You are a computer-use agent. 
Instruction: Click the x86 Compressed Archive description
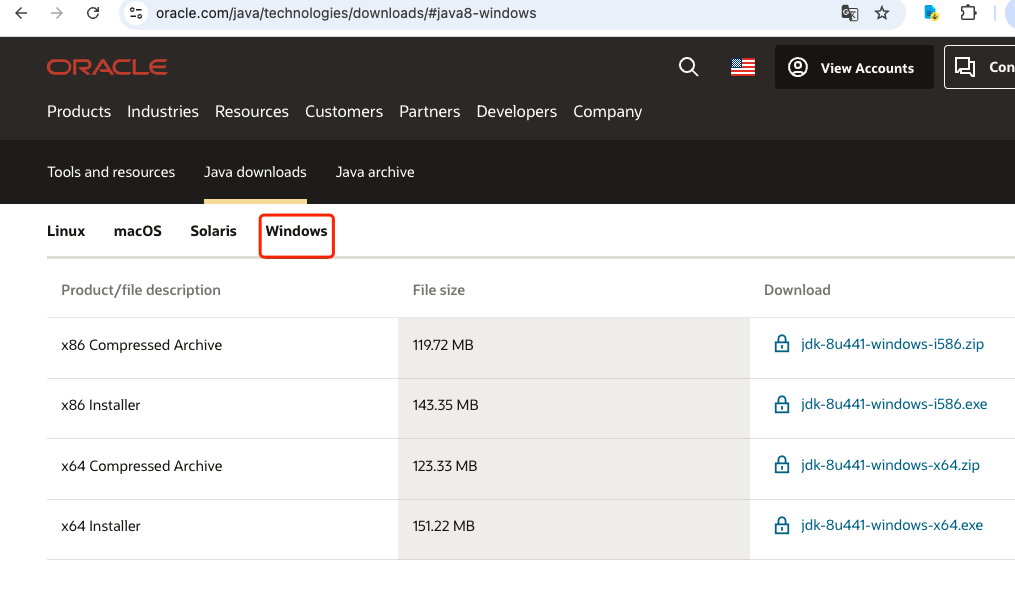tap(142, 345)
